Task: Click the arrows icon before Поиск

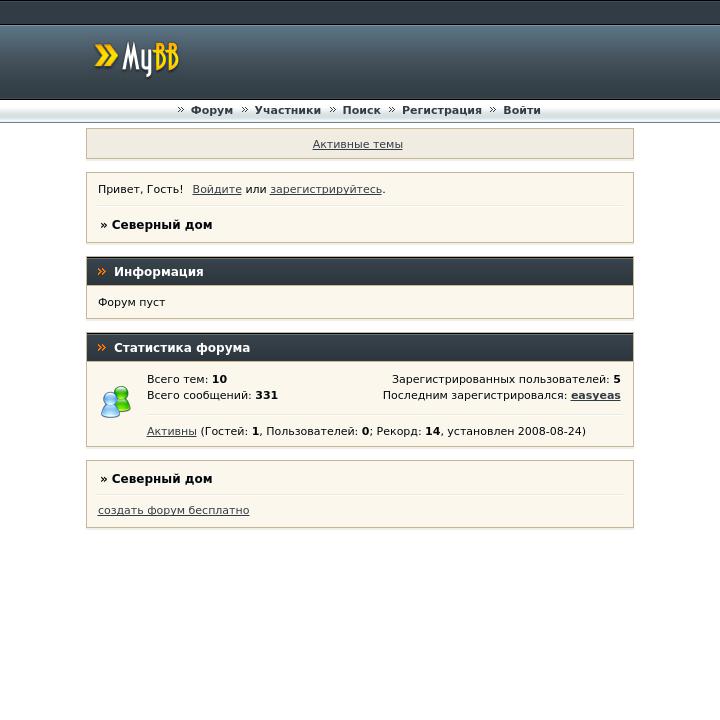Action: tap(333, 110)
